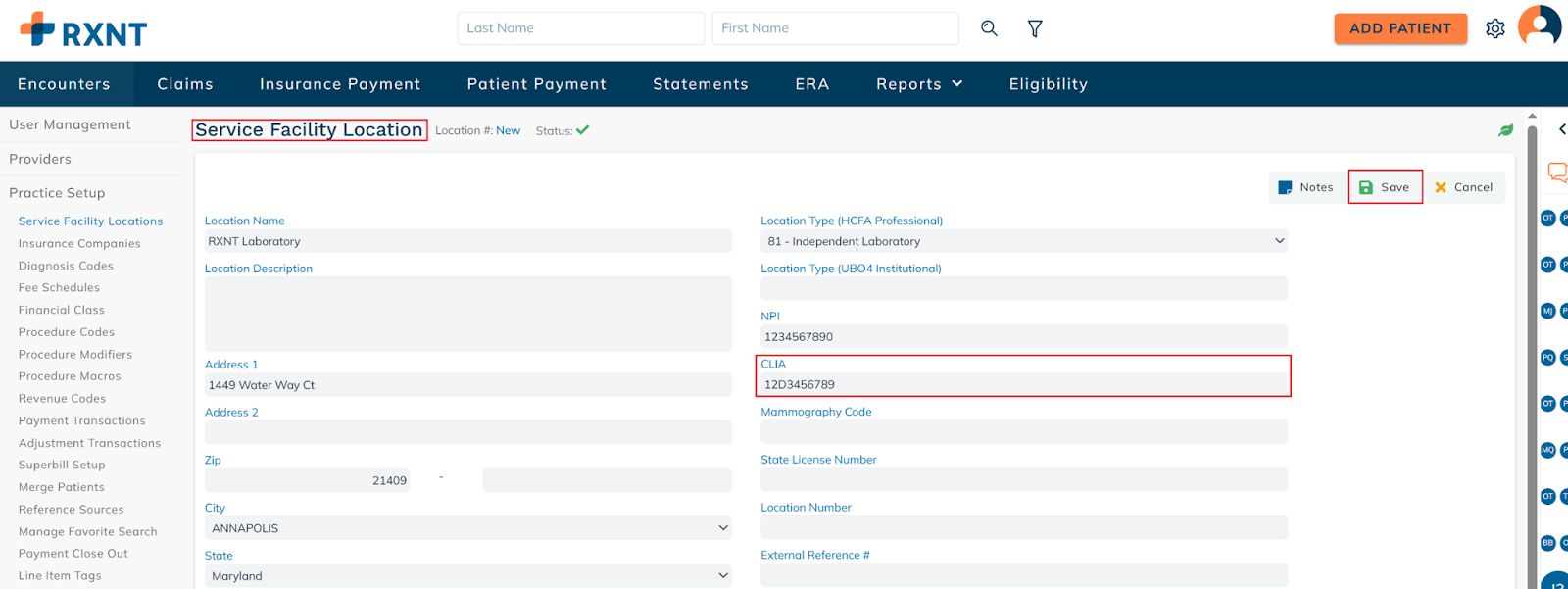1568x589 pixels.
Task: Open the settings gear icon
Action: point(1494,28)
